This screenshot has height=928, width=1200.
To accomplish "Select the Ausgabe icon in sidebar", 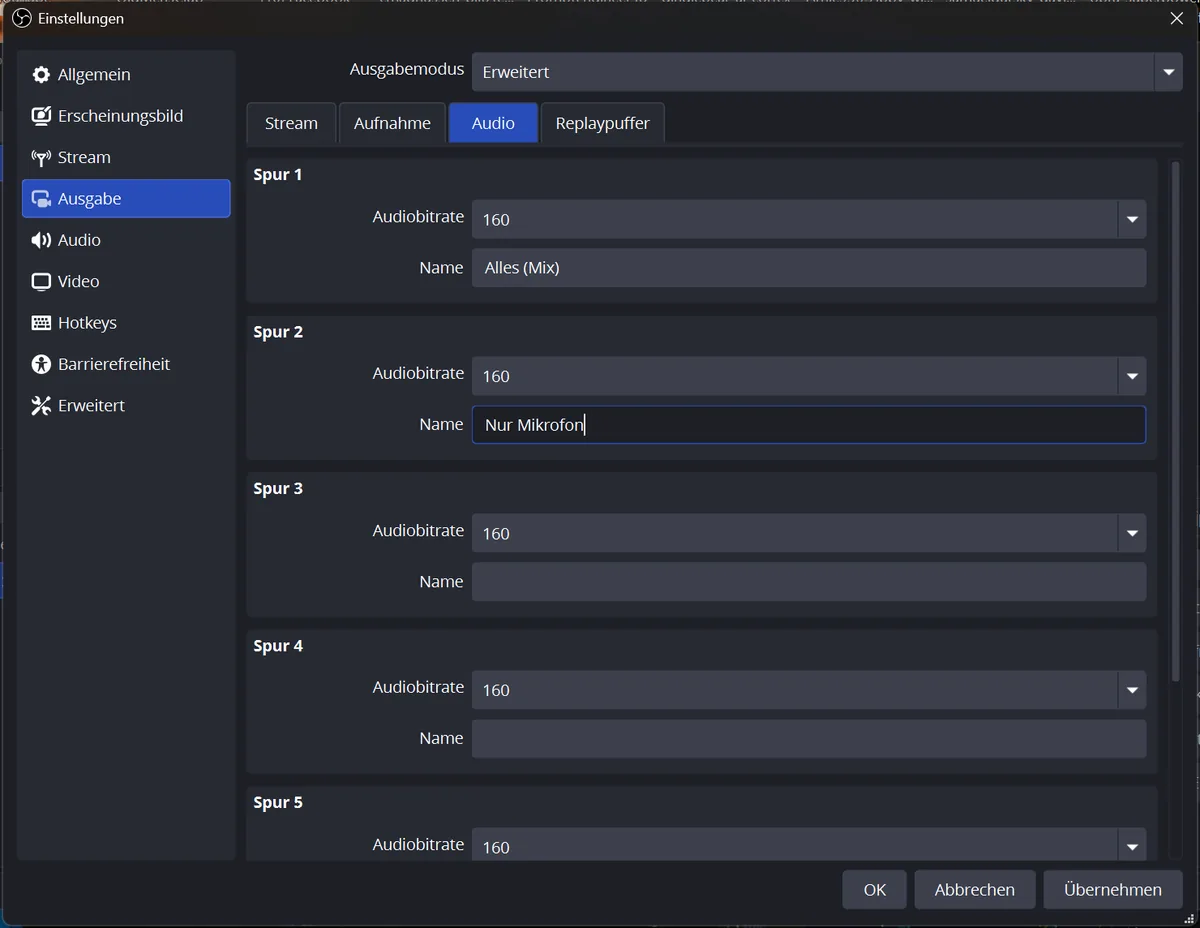I will (41, 199).
